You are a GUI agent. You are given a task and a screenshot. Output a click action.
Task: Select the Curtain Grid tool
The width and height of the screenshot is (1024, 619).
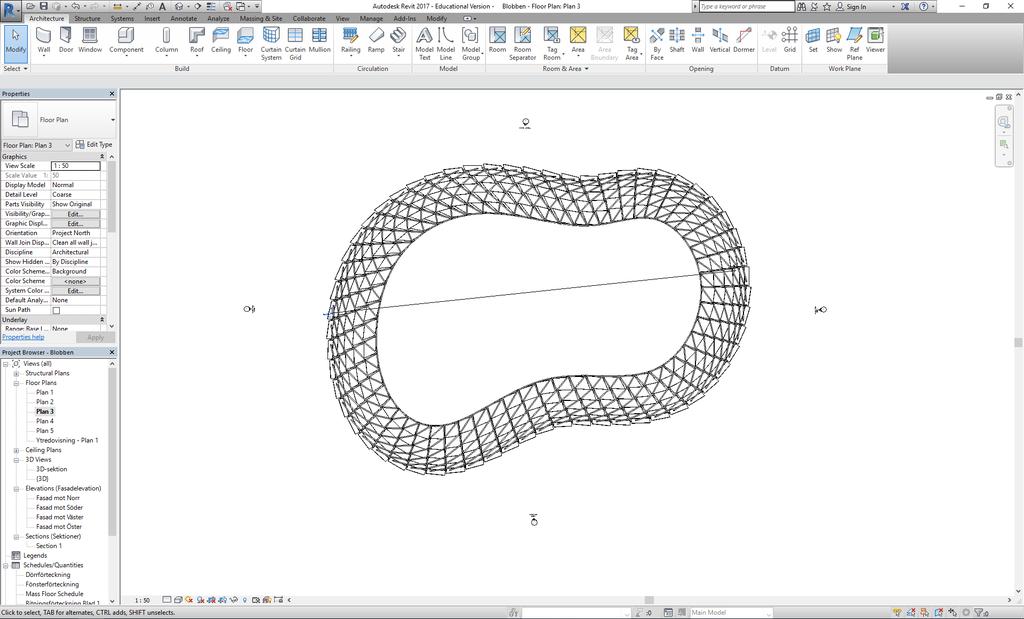click(x=295, y=44)
